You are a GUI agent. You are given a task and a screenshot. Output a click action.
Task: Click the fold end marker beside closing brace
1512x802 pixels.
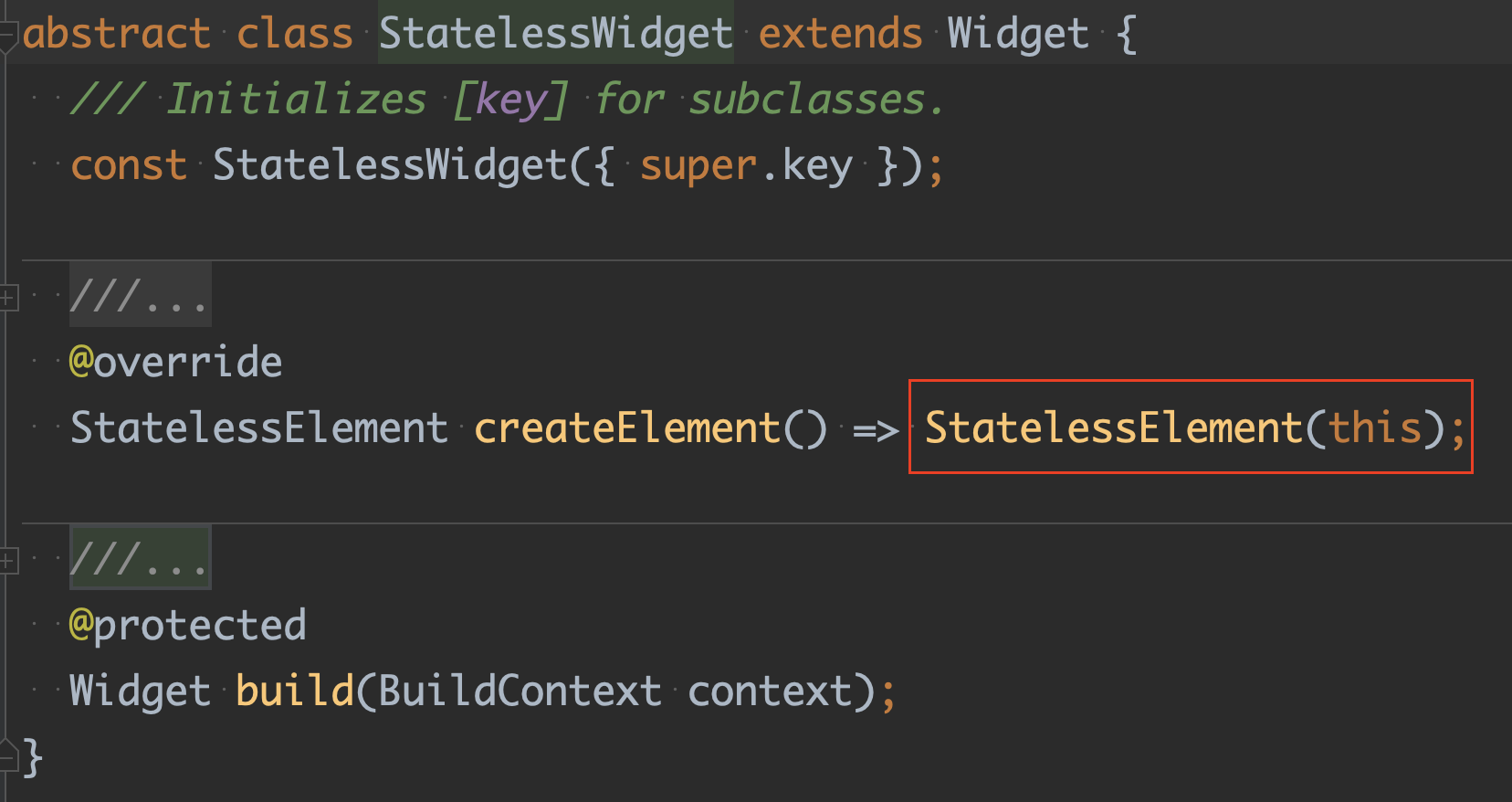pyautogui.click(x=7, y=755)
